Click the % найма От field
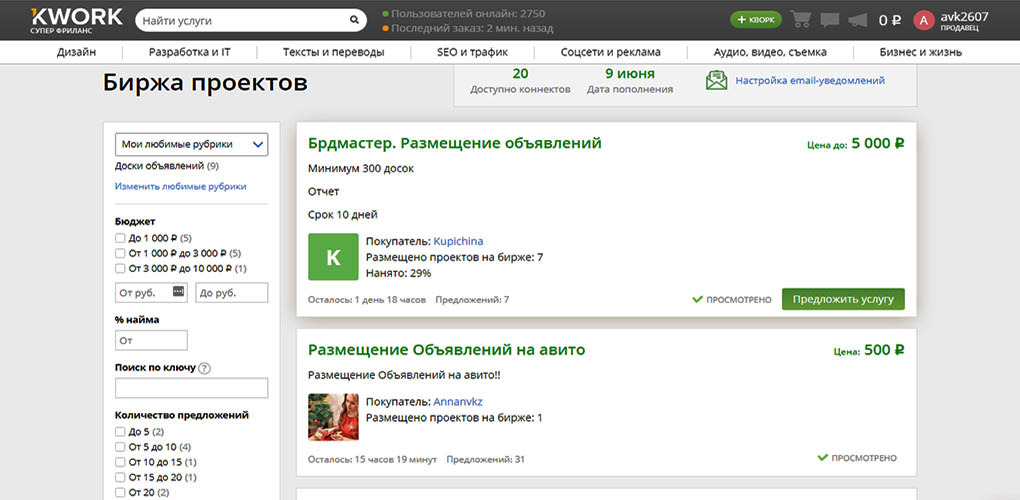Image resolution: width=1020 pixels, height=500 pixels. (x=151, y=340)
